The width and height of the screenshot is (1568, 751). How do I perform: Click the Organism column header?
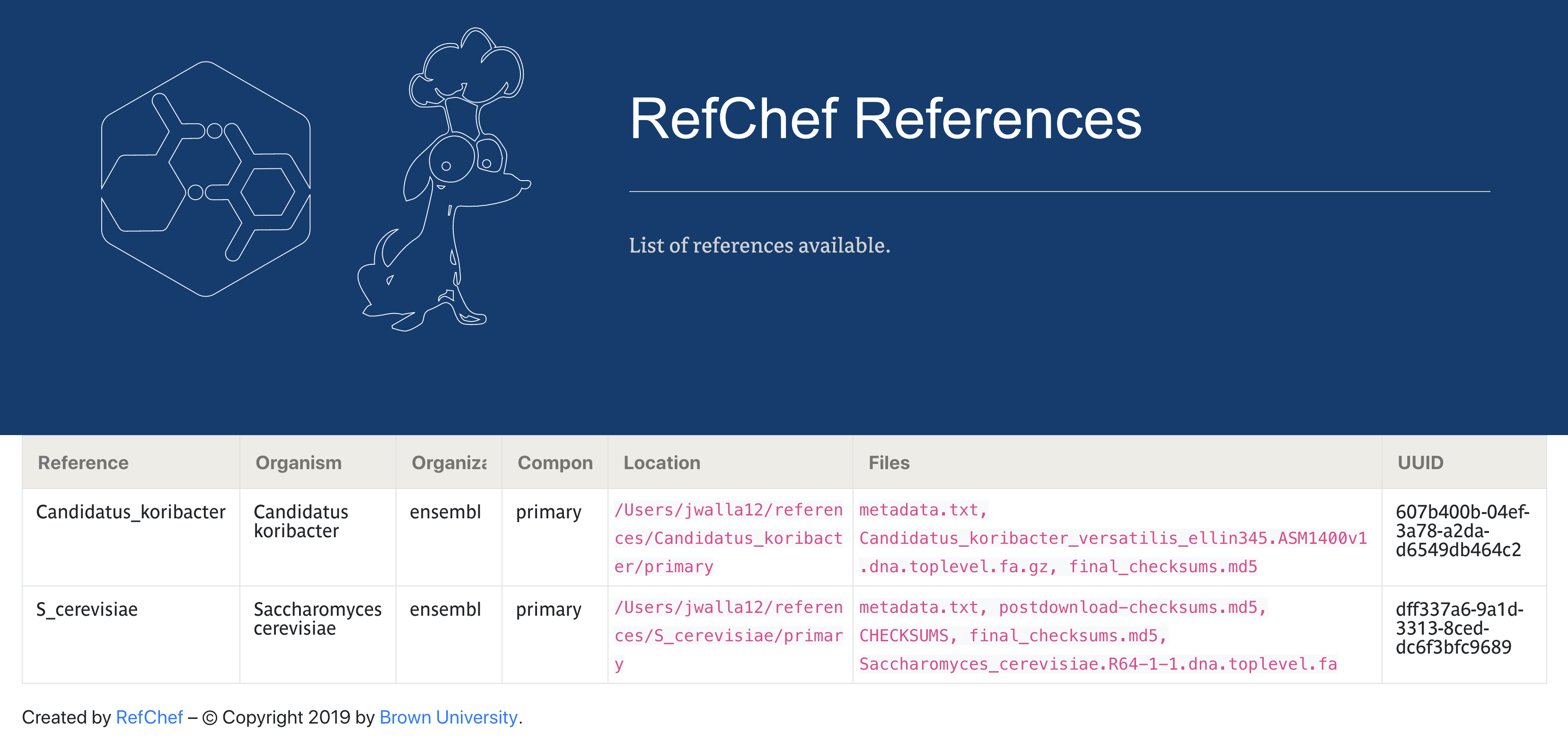coord(318,463)
